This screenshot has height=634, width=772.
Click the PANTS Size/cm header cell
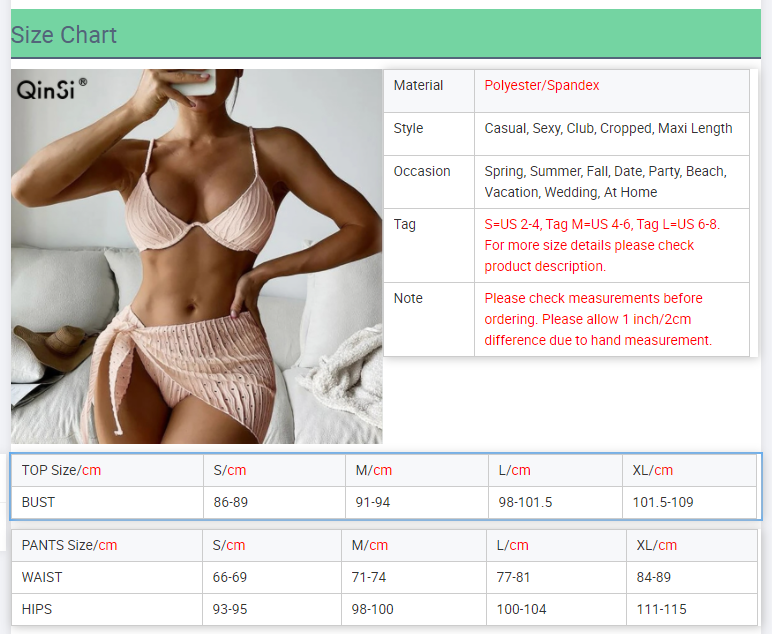69,545
